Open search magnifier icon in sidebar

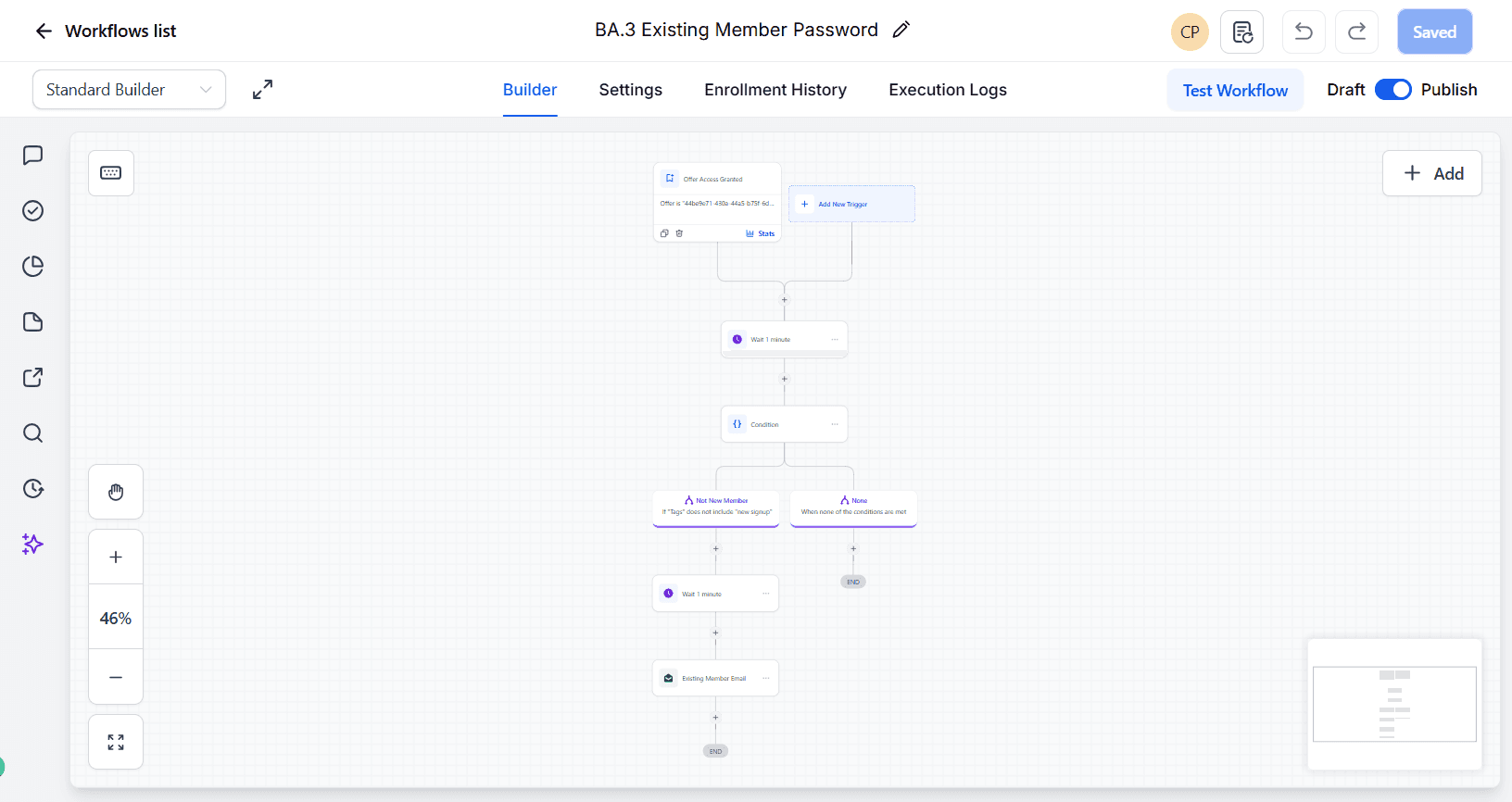pos(32,433)
